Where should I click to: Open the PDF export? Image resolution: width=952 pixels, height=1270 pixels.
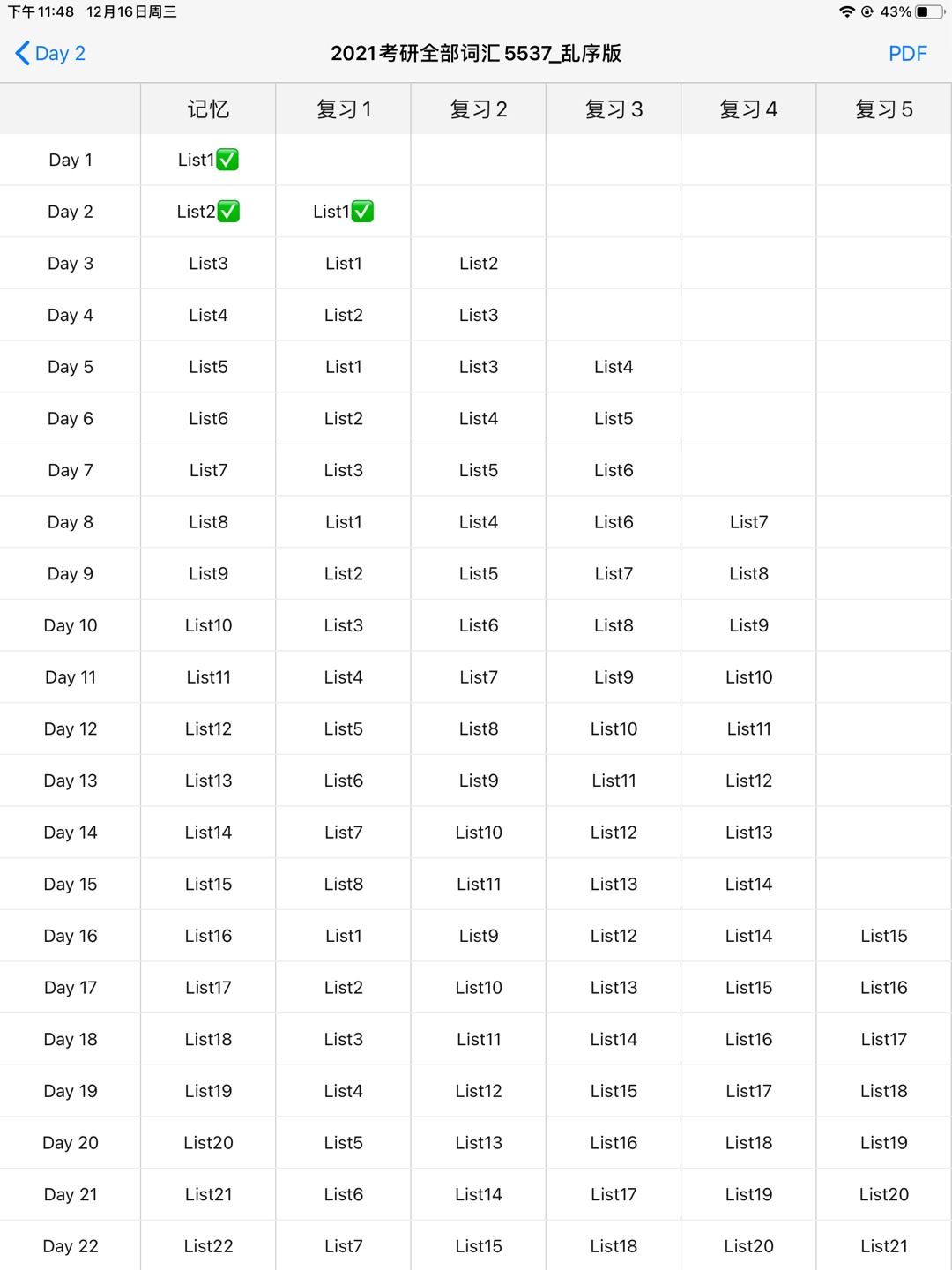[x=907, y=54]
